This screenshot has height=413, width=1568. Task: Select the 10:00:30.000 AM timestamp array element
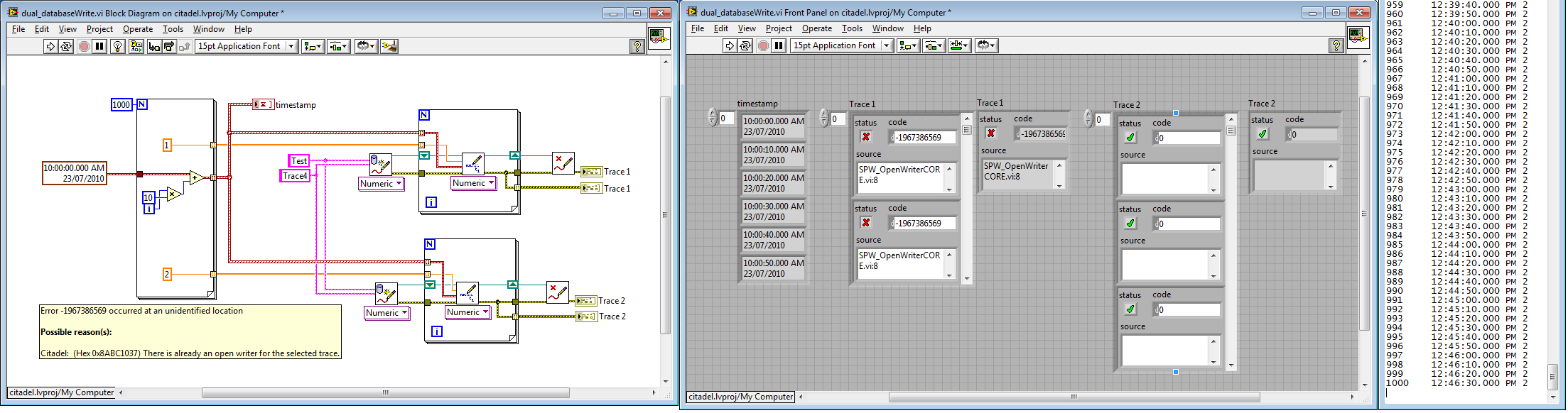pos(773,211)
